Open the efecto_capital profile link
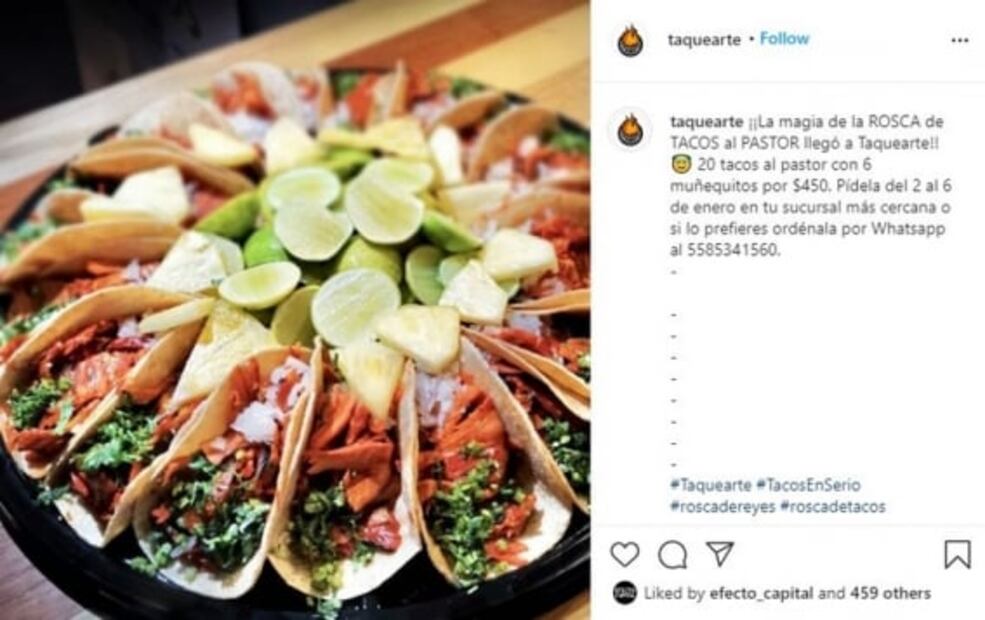The width and height of the screenshot is (985, 620). (761, 593)
